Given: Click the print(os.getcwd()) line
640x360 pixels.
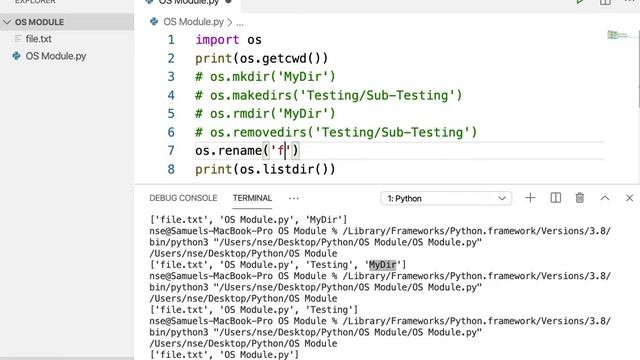Looking at the screenshot, I should tap(262, 58).
